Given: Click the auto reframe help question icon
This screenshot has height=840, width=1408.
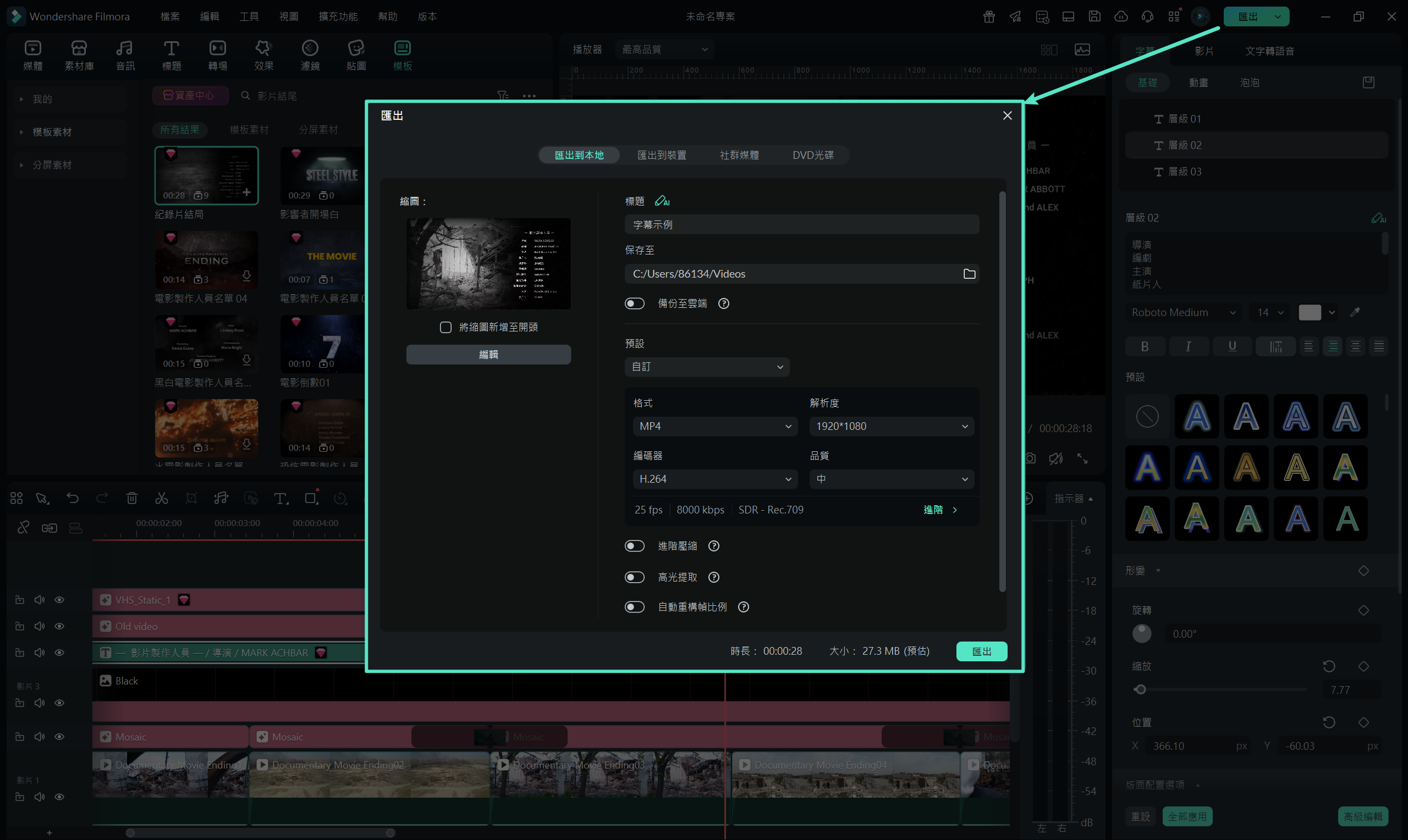Looking at the screenshot, I should (744, 607).
